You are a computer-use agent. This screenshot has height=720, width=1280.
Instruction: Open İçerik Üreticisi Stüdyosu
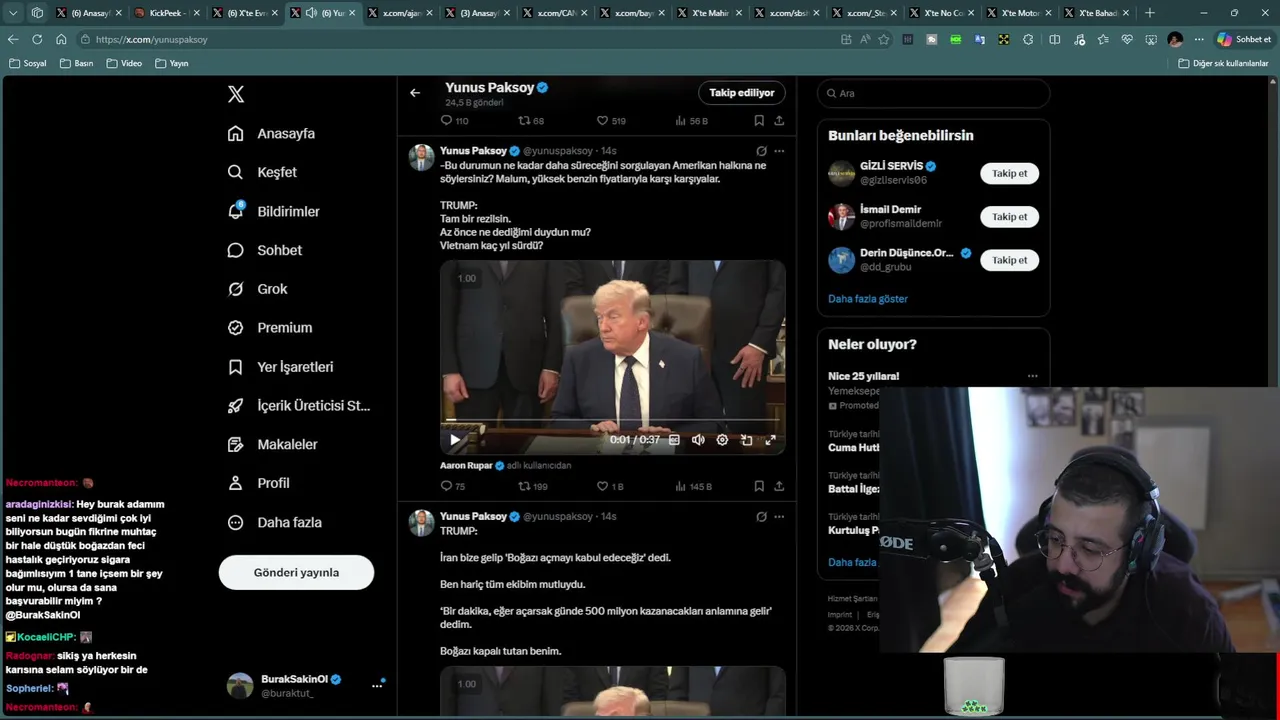coord(298,405)
